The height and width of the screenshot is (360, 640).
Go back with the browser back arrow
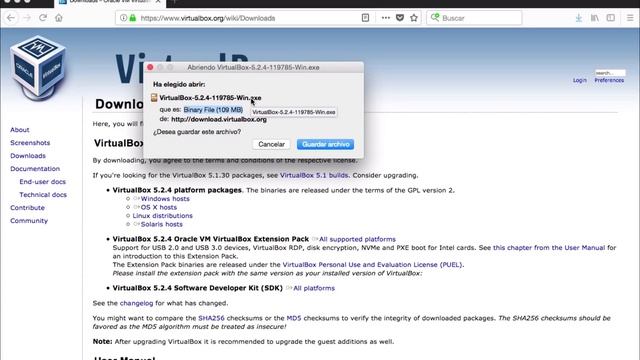[x=11, y=18]
